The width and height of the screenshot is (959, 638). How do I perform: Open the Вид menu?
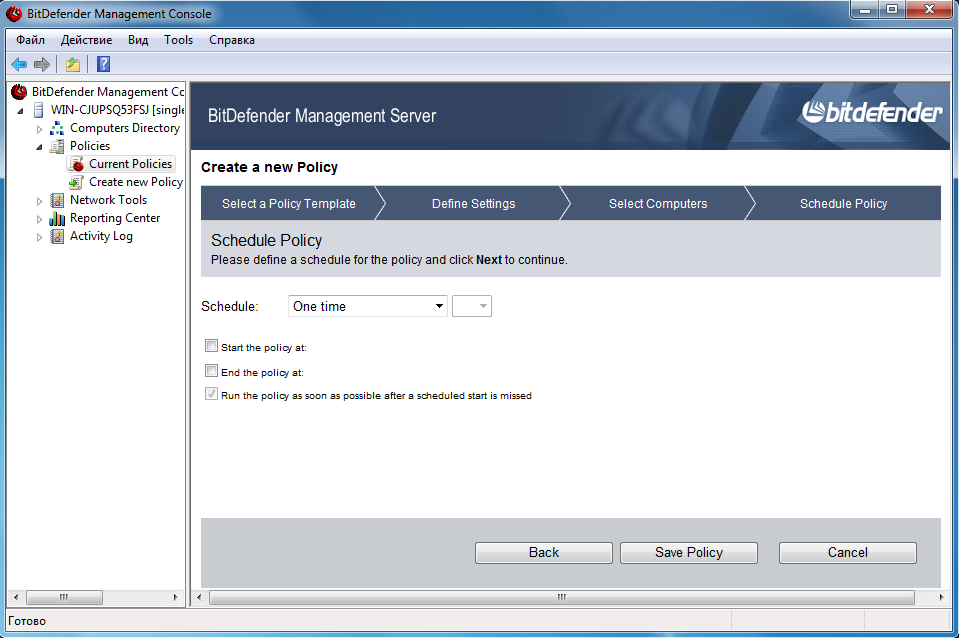138,40
